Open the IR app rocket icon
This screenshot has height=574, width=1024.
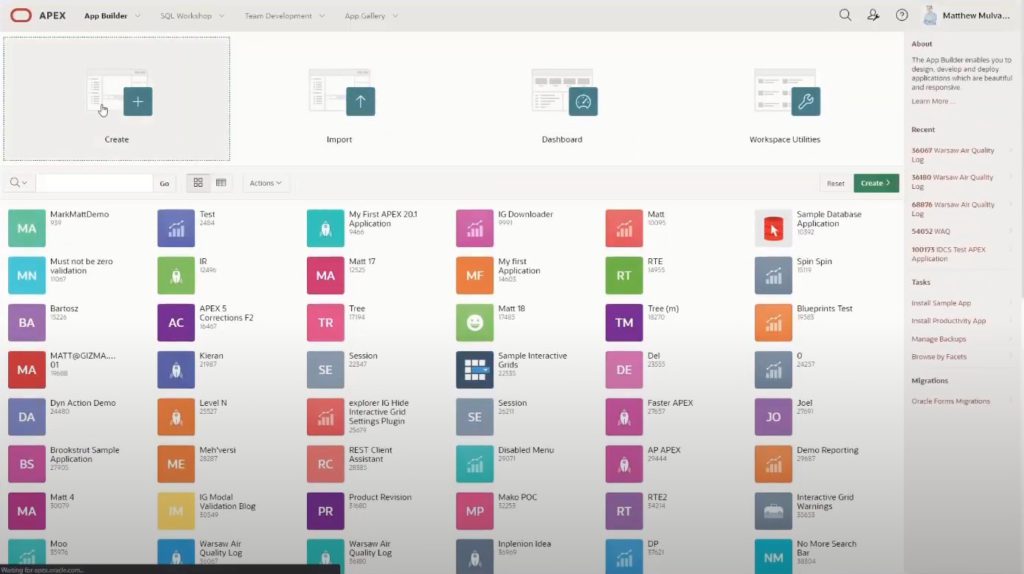tap(176, 275)
